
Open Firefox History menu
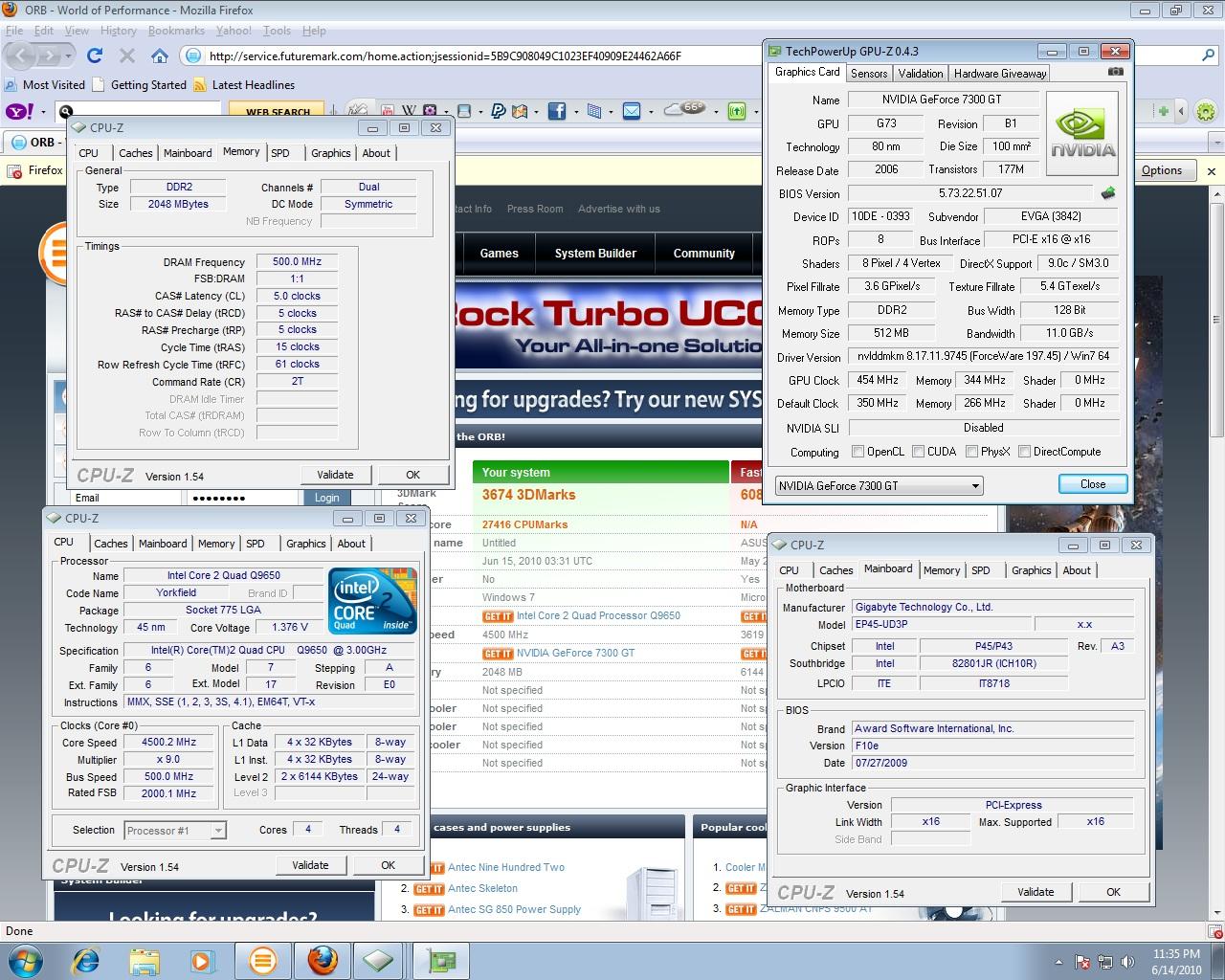pos(118,31)
